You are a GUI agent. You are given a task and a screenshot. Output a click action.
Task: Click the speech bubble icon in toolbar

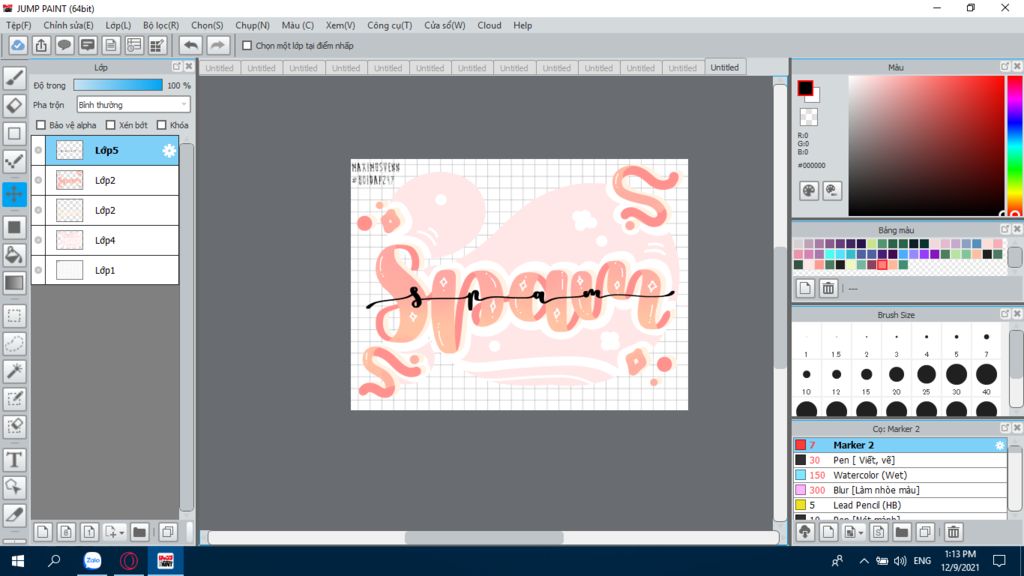(64, 45)
